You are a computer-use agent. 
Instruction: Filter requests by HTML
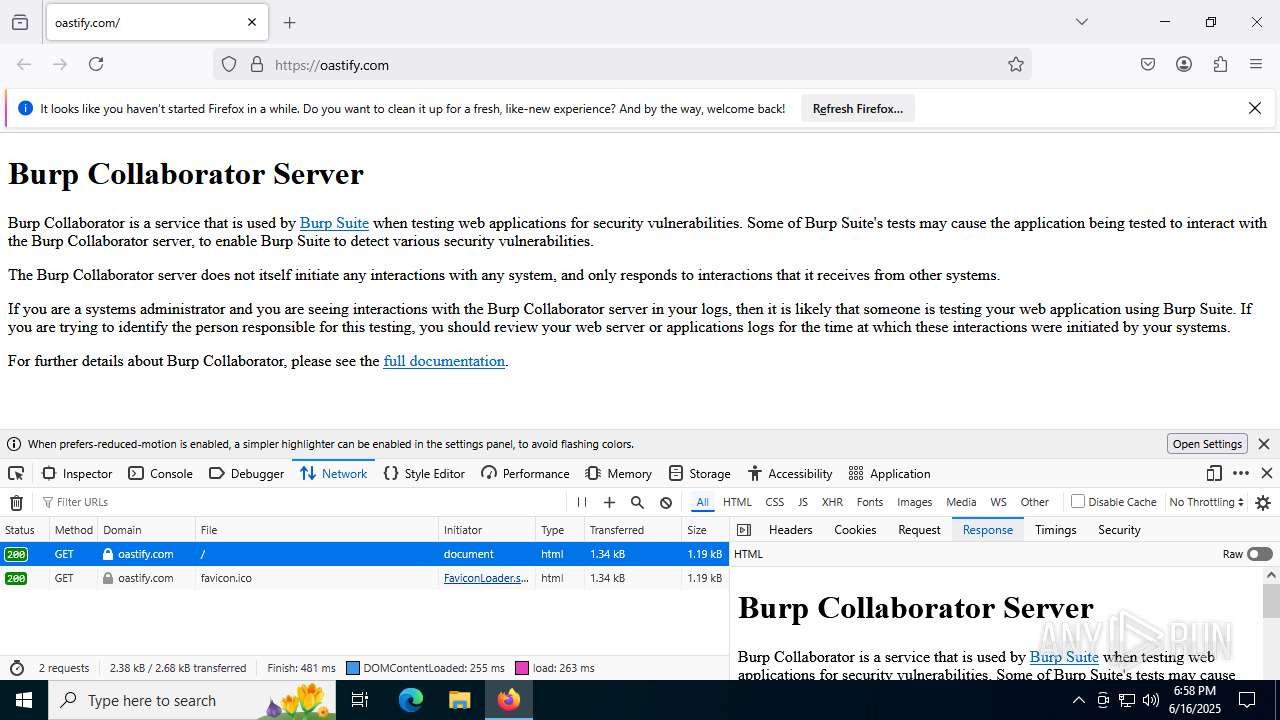pos(737,502)
